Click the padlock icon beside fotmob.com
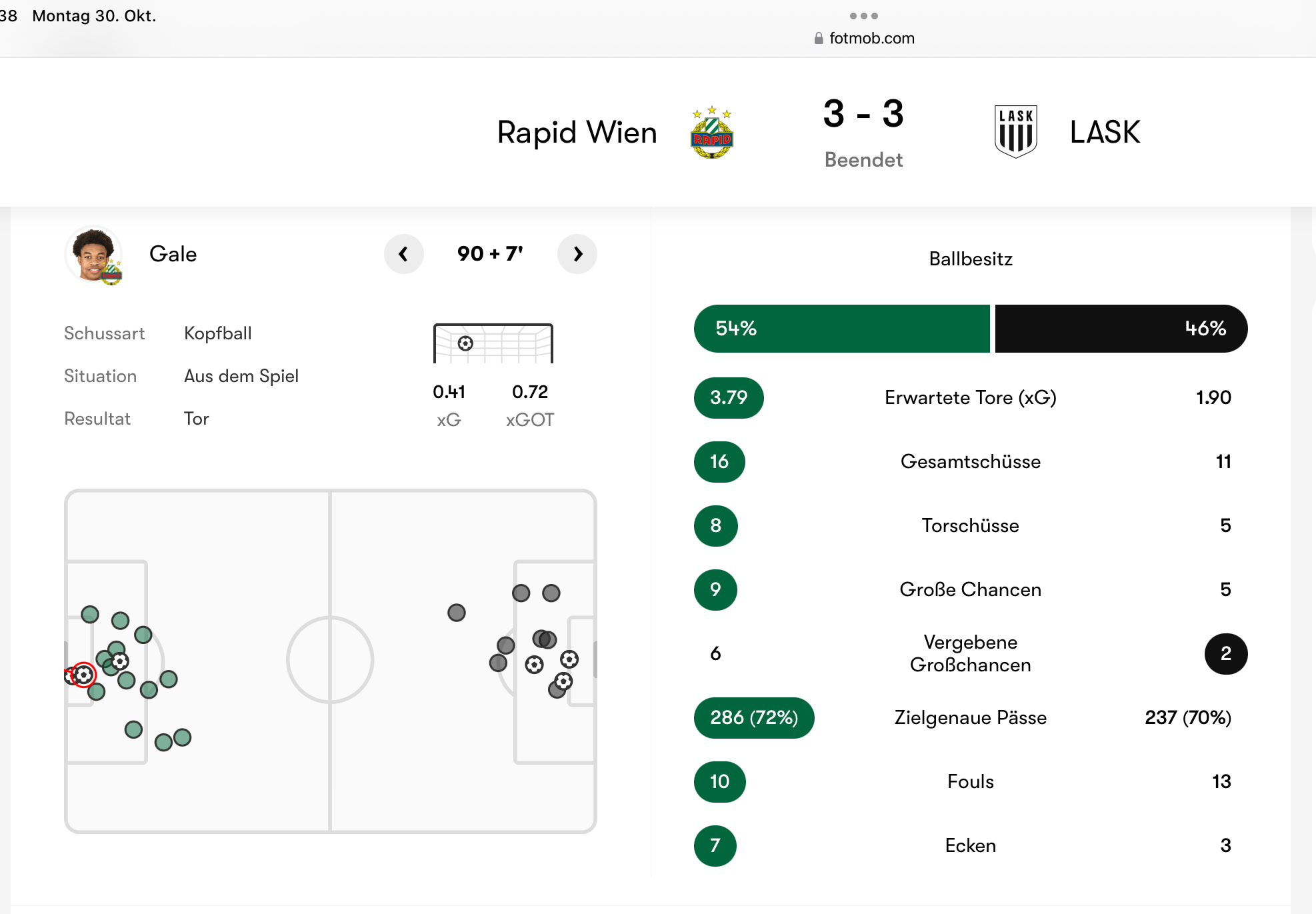The image size is (1316, 914). tap(819, 39)
